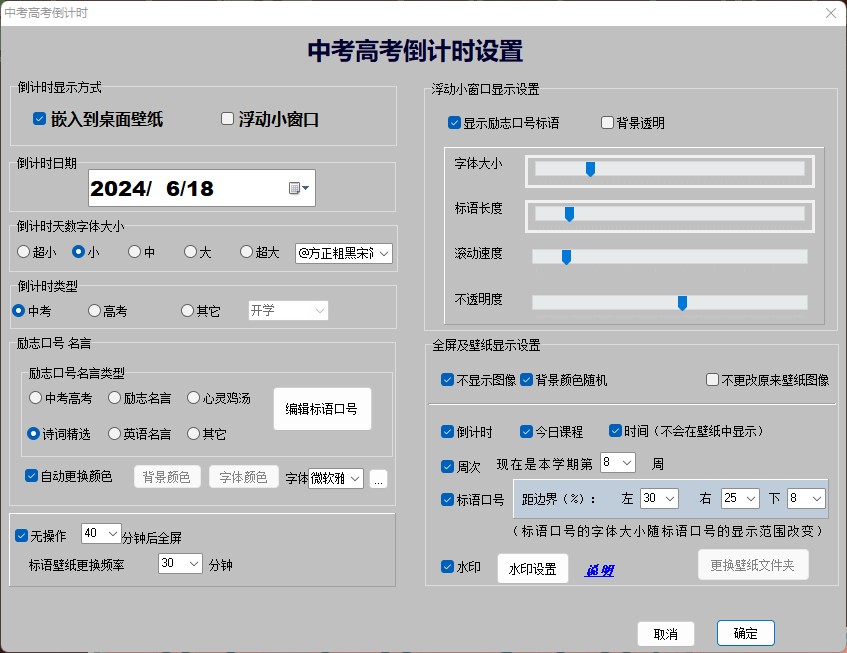Toggle the 水印 checkbox
The height and width of the screenshot is (653, 847).
tap(447, 567)
